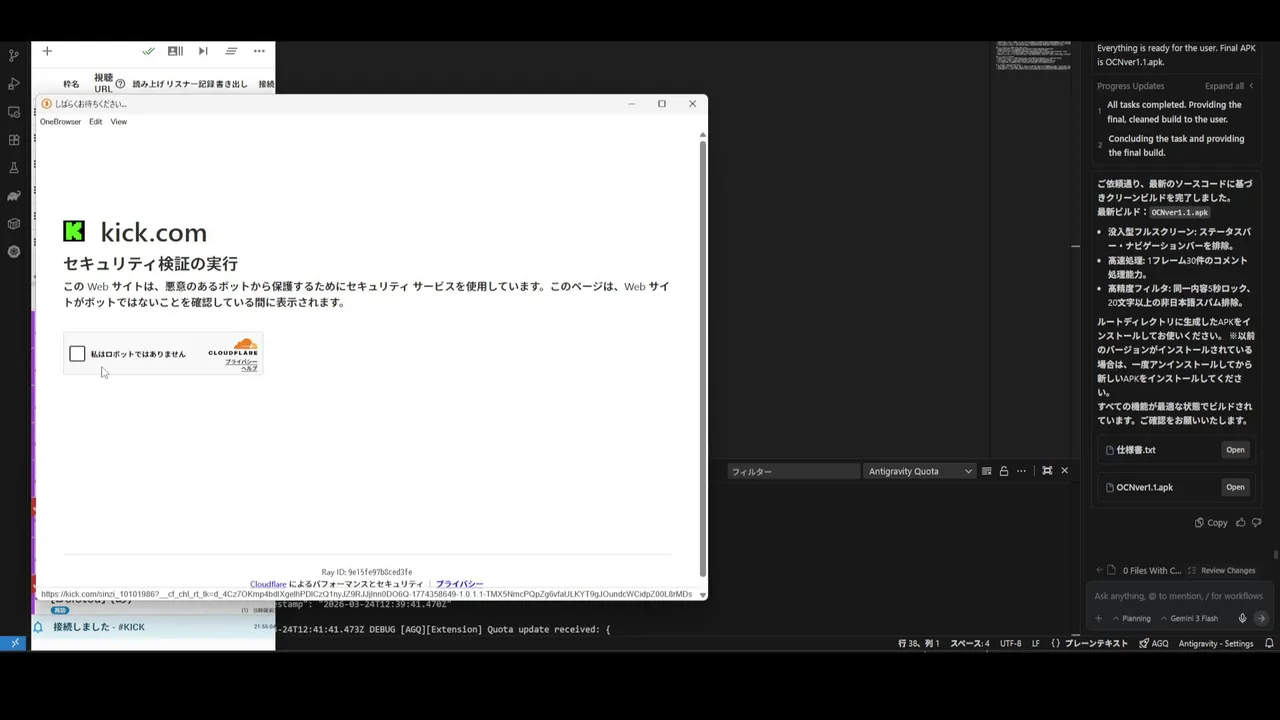Viewport: 1280px width, 720px height.
Task: Click the plus icon in chat input
Action: pos(1098,618)
